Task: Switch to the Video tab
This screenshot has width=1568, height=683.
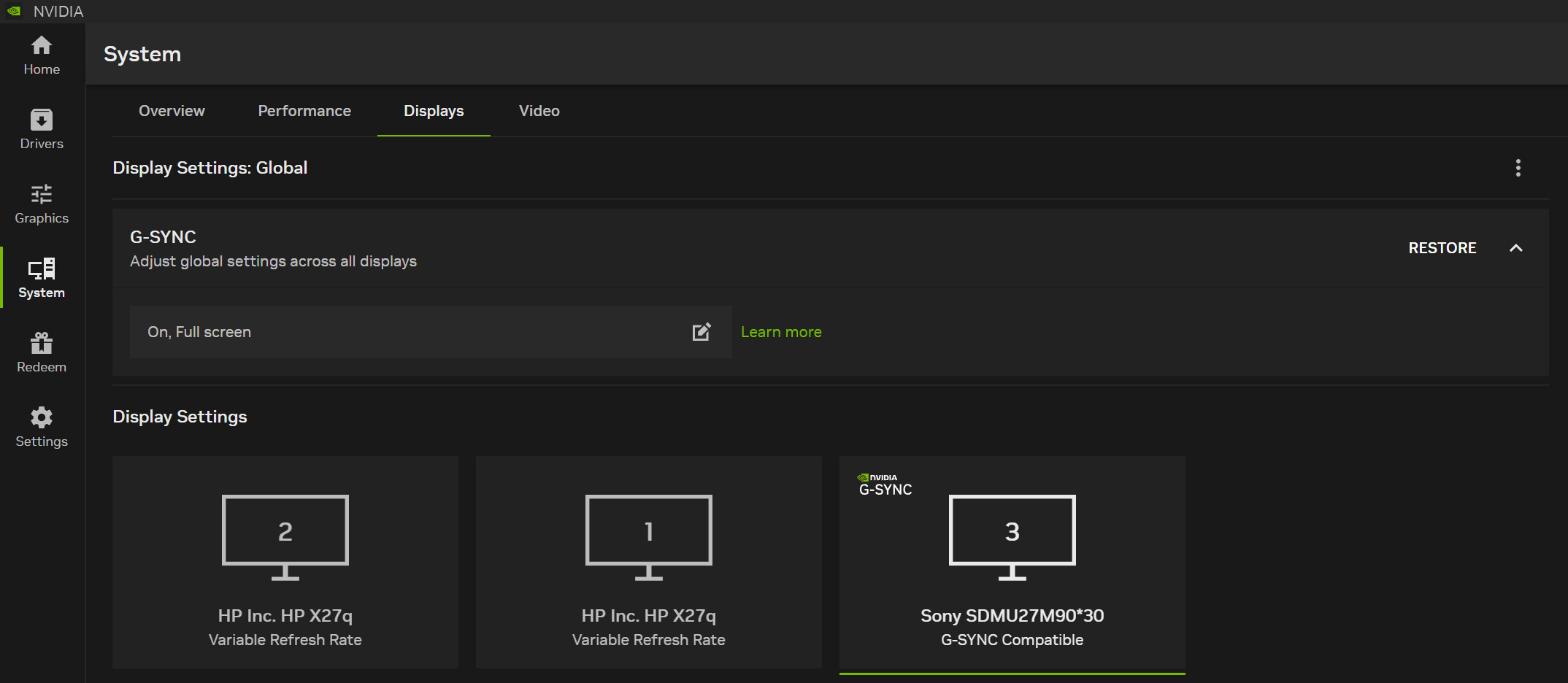Action: tap(539, 111)
